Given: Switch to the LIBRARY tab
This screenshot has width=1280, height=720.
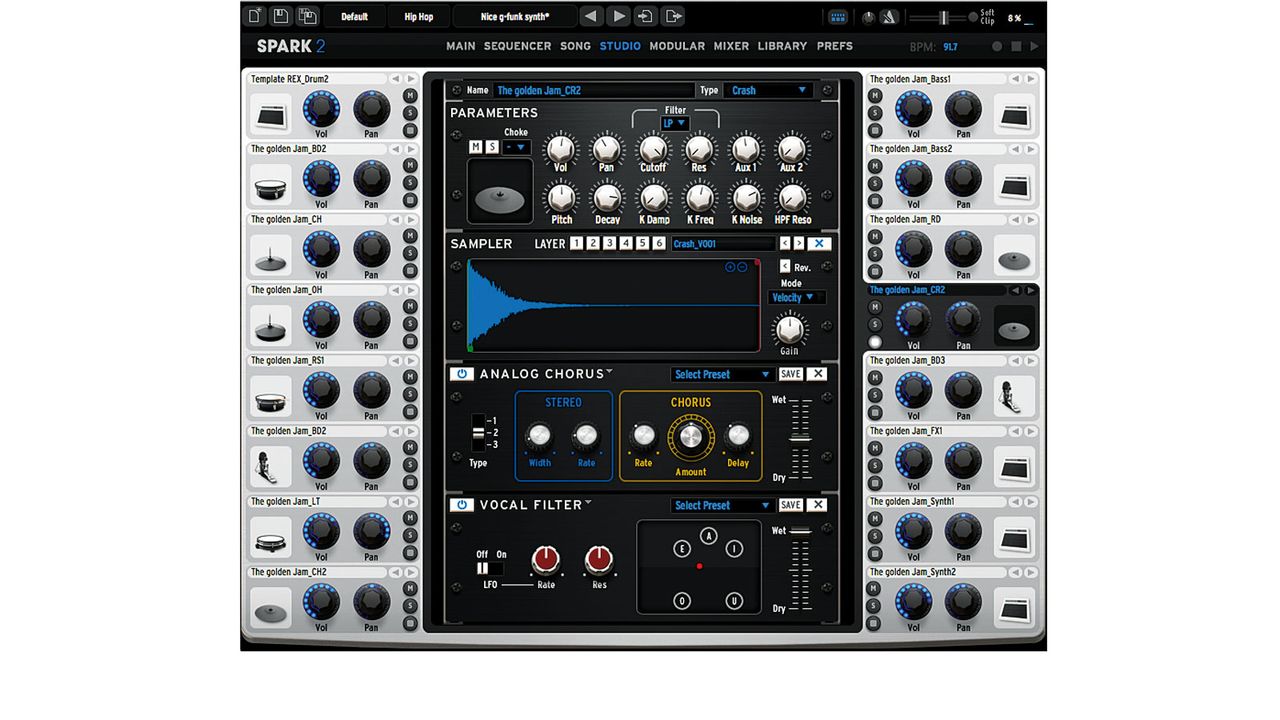Looking at the screenshot, I should (x=782, y=46).
